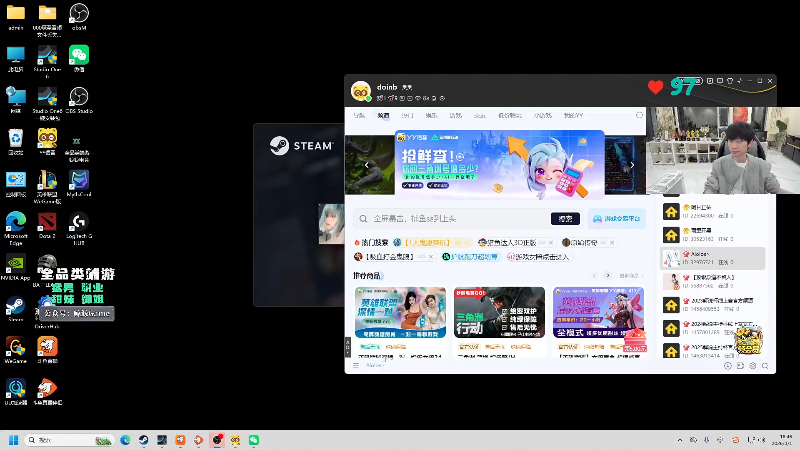Open the folder icon in YY bottom bar
Image resolution: width=800 pixels, height=450 pixels.
click(740, 366)
